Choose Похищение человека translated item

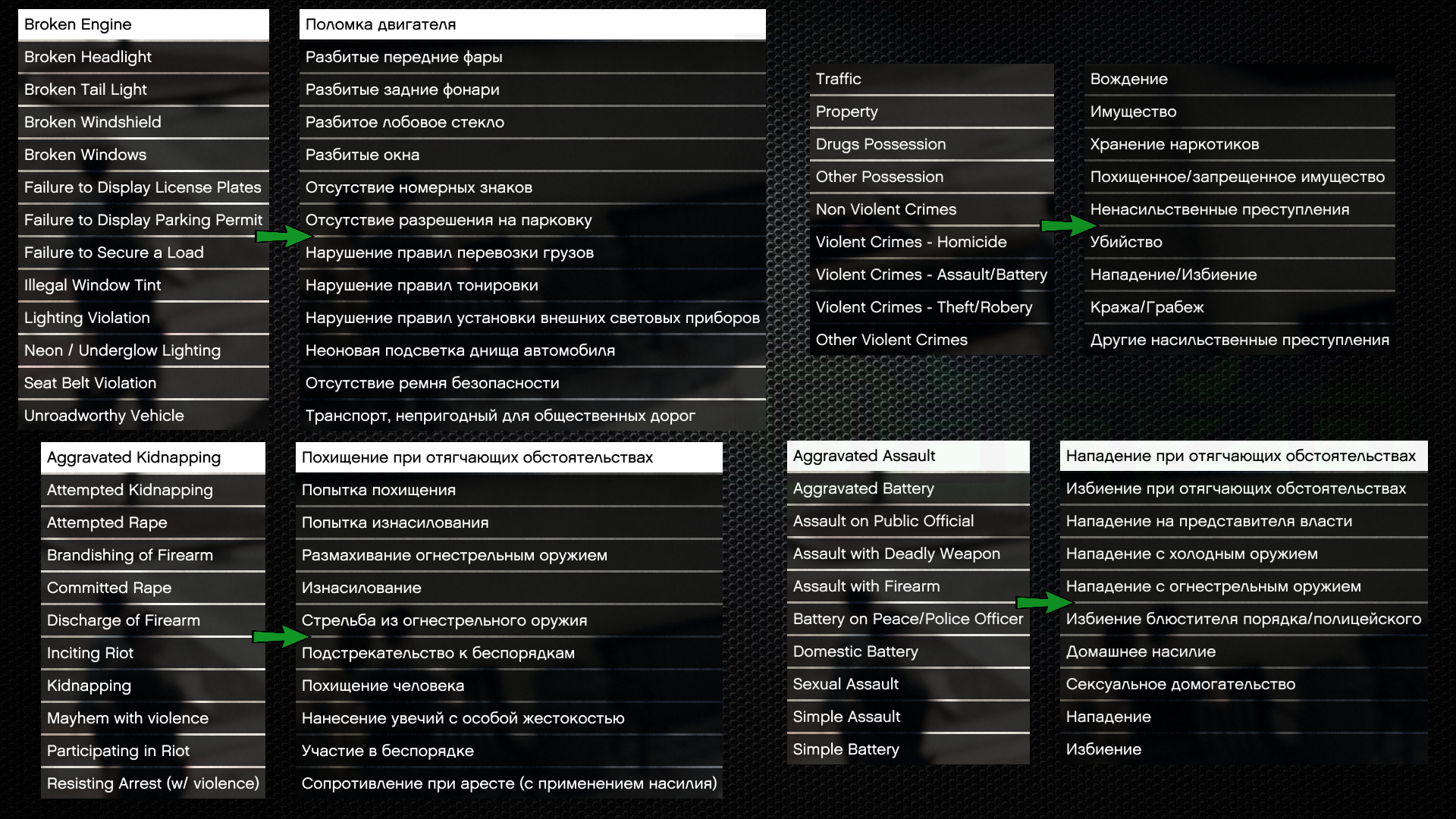(508, 686)
